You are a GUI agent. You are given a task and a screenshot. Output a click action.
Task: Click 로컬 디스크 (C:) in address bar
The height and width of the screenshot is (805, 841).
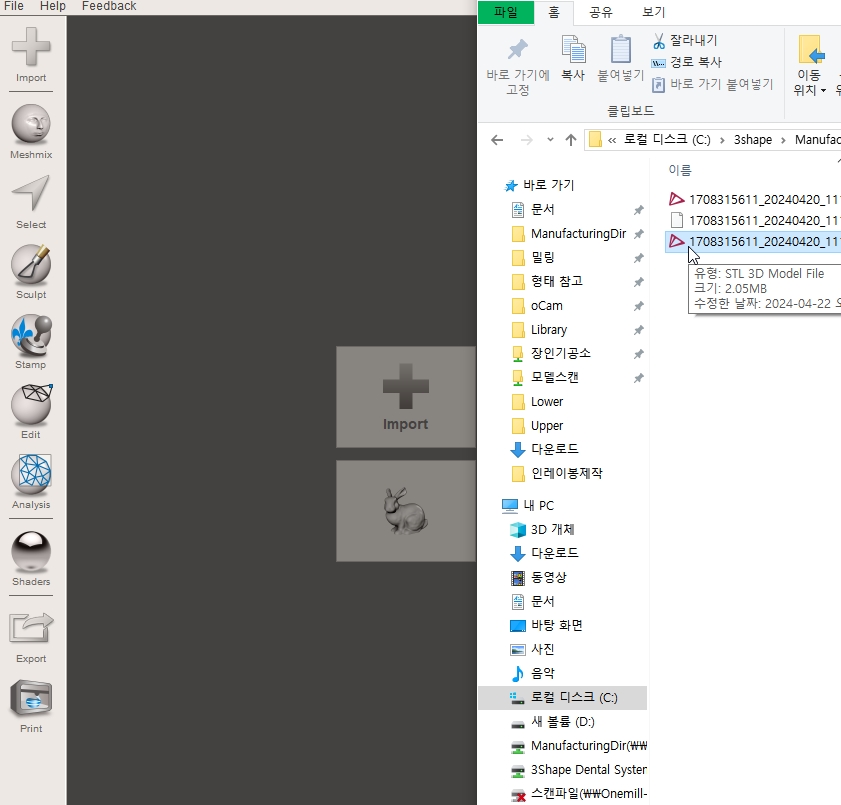pos(667,140)
